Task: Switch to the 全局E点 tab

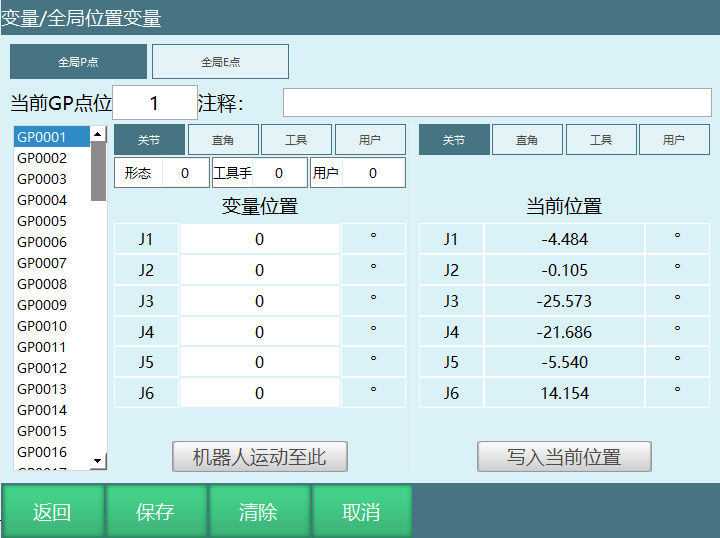Action: (x=220, y=62)
